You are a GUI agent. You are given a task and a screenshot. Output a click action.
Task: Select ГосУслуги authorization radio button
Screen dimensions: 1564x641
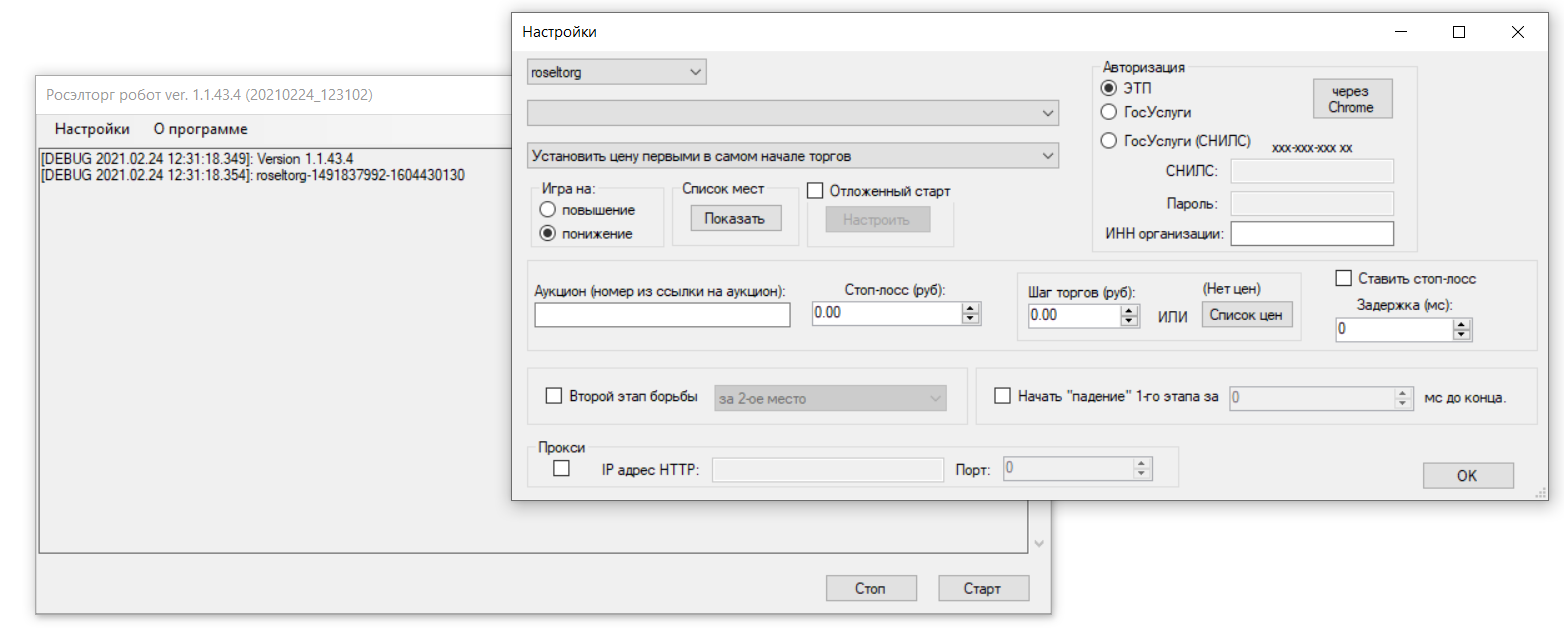point(1108,112)
